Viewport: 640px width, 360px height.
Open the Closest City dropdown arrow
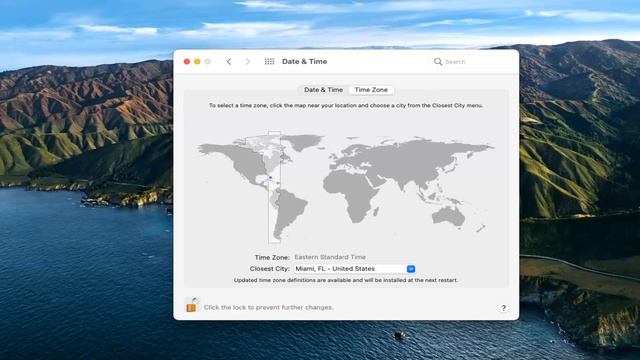coord(411,269)
